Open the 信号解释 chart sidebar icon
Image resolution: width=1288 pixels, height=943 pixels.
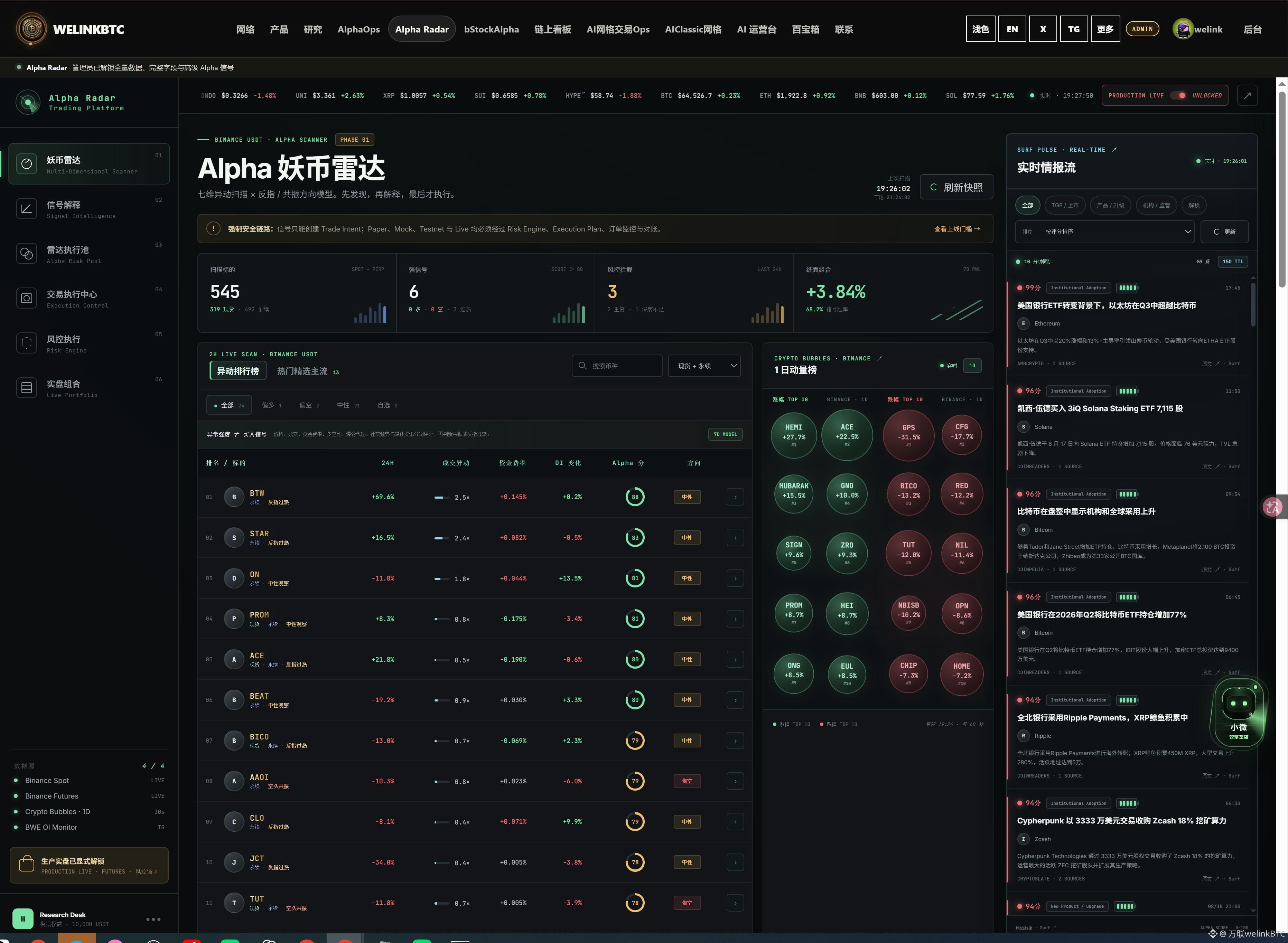26,209
